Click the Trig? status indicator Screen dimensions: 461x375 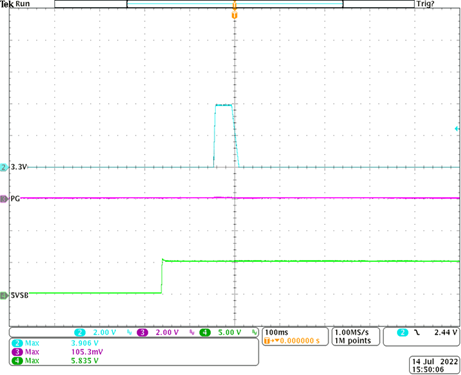(425, 4)
